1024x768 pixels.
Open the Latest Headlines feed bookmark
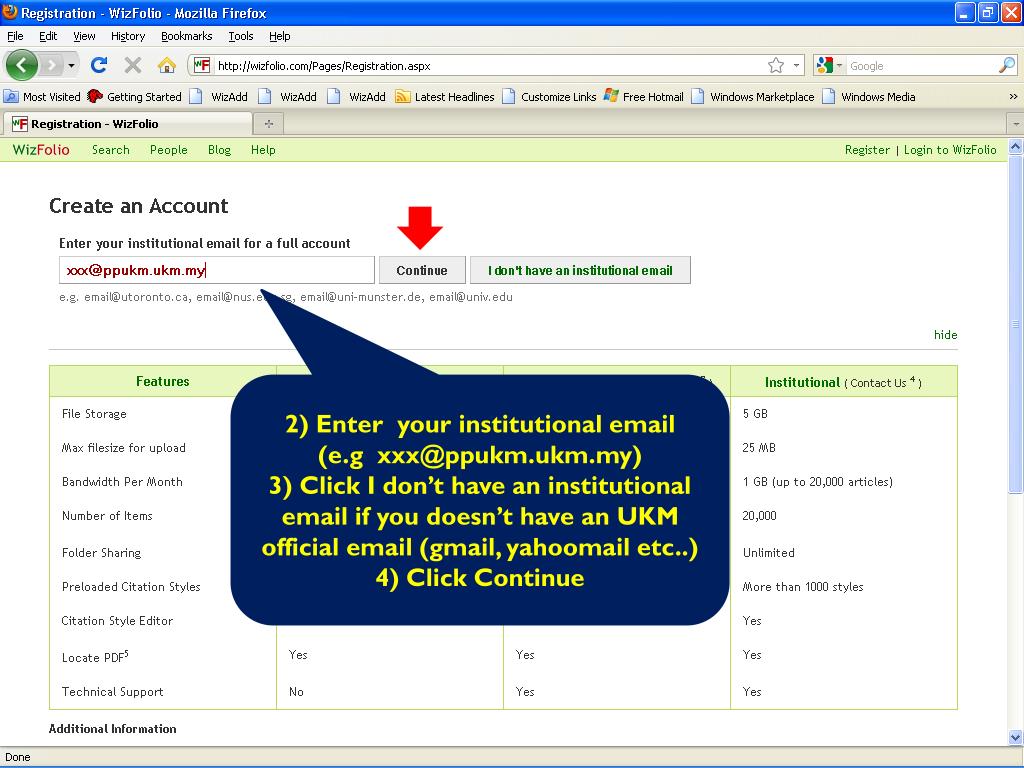click(445, 97)
